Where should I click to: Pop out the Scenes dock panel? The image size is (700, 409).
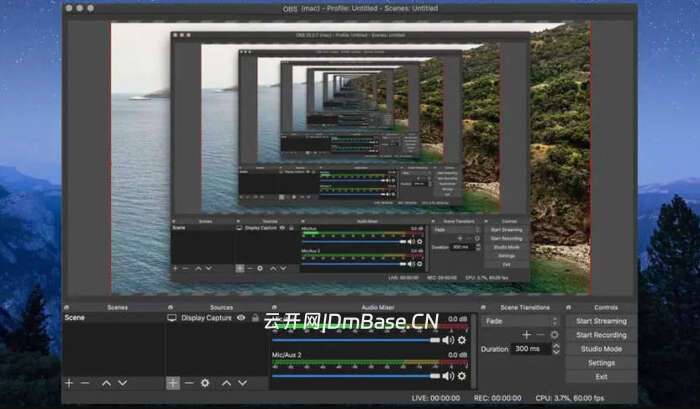67,308
